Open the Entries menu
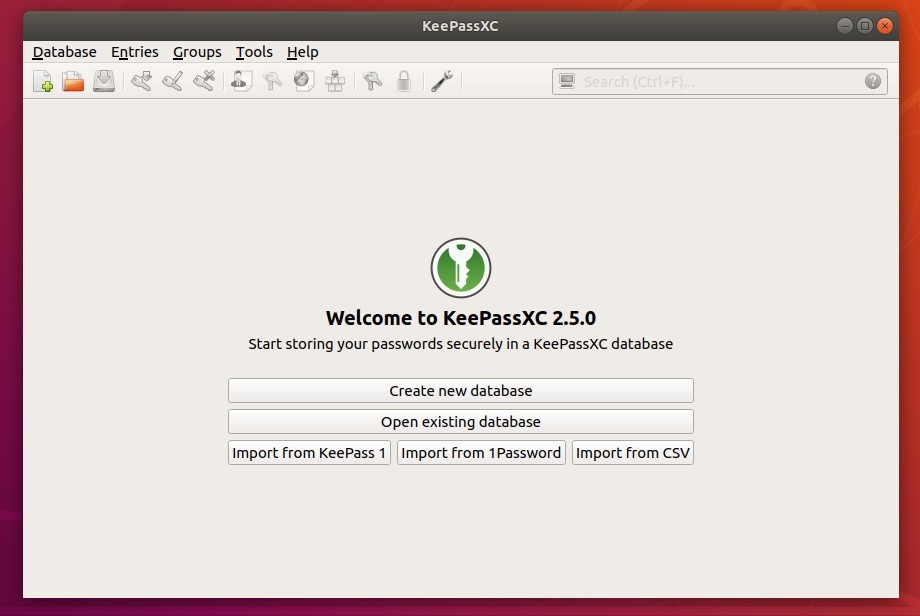Image resolution: width=920 pixels, height=616 pixels. (x=134, y=52)
